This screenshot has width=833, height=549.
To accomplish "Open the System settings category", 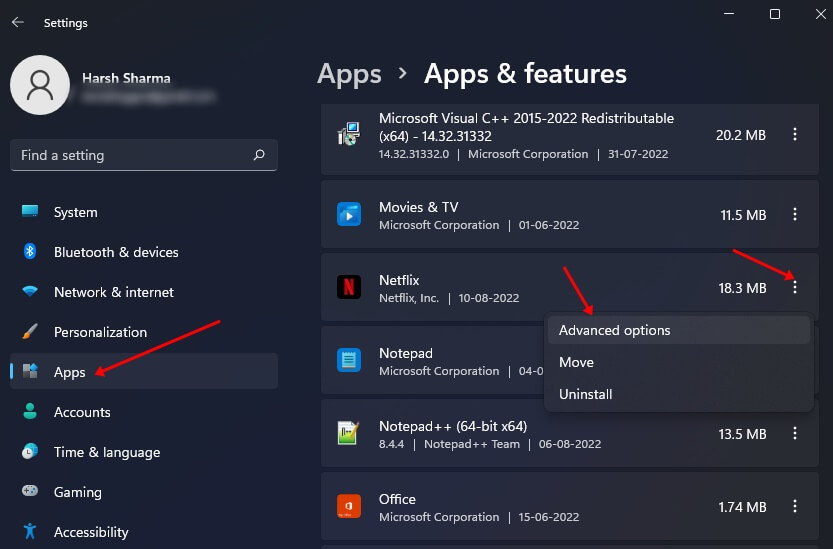I will pyautogui.click(x=143, y=212).
